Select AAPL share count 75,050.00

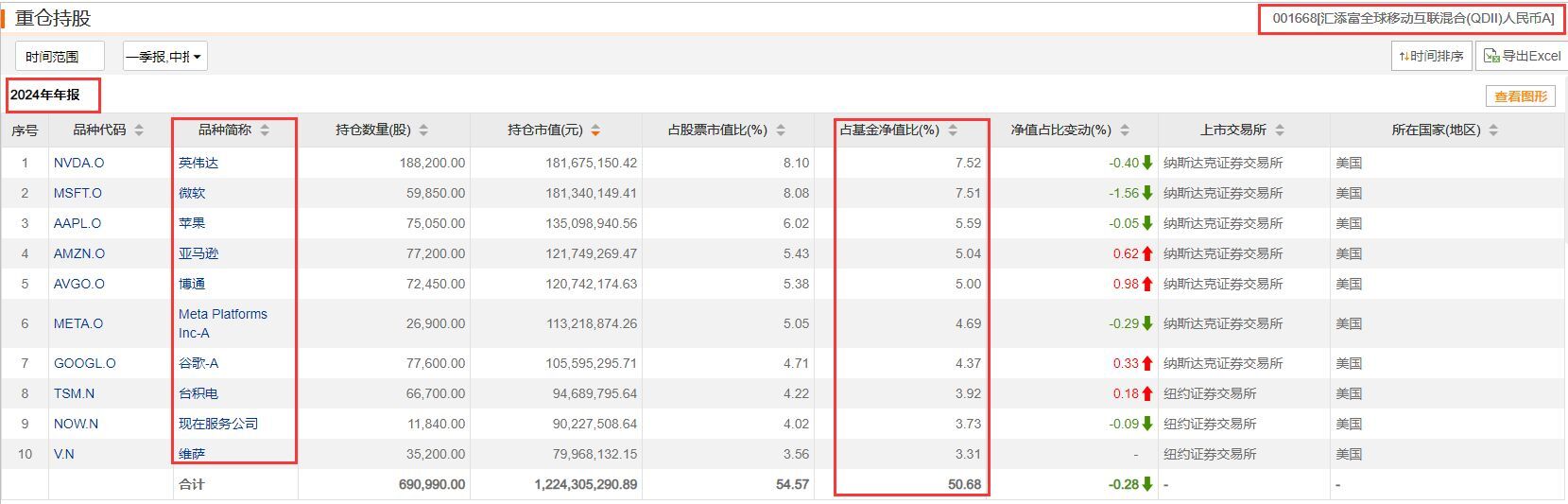(x=436, y=223)
